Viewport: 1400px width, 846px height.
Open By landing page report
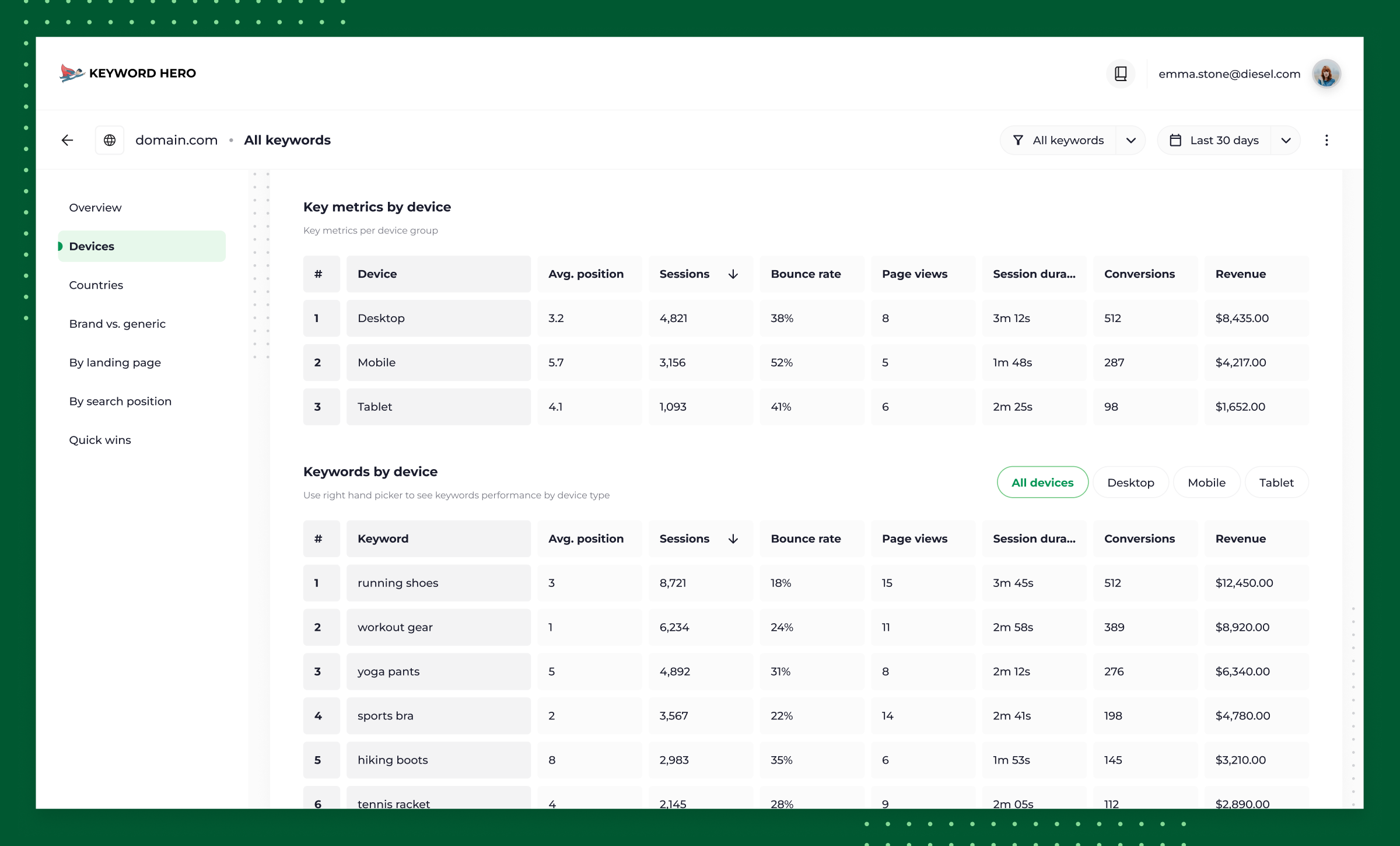coord(142,362)
